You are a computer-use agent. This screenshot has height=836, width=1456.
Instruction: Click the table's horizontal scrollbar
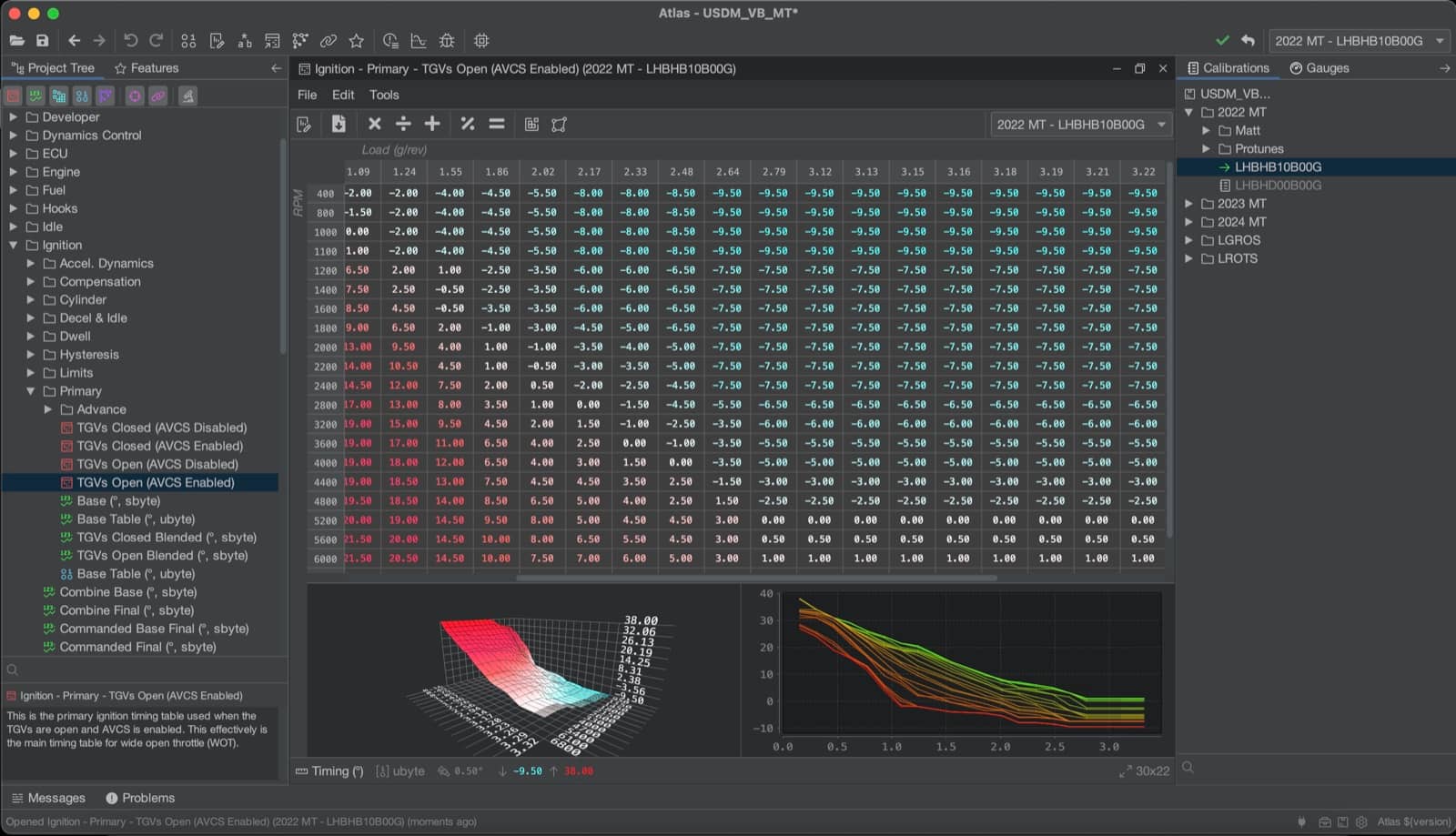click(756, 577)
